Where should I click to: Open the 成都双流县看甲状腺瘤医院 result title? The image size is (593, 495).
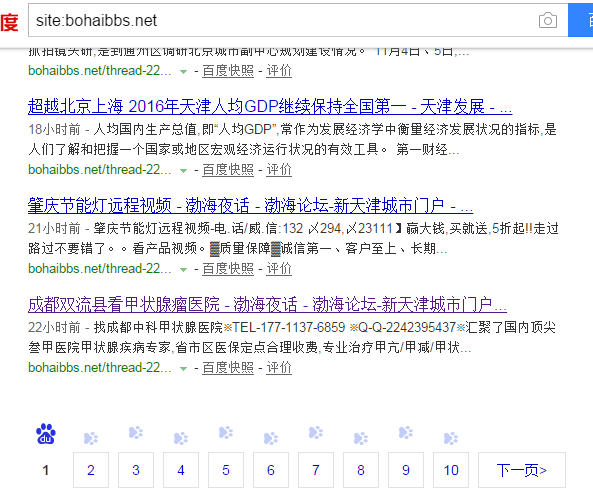267,304
